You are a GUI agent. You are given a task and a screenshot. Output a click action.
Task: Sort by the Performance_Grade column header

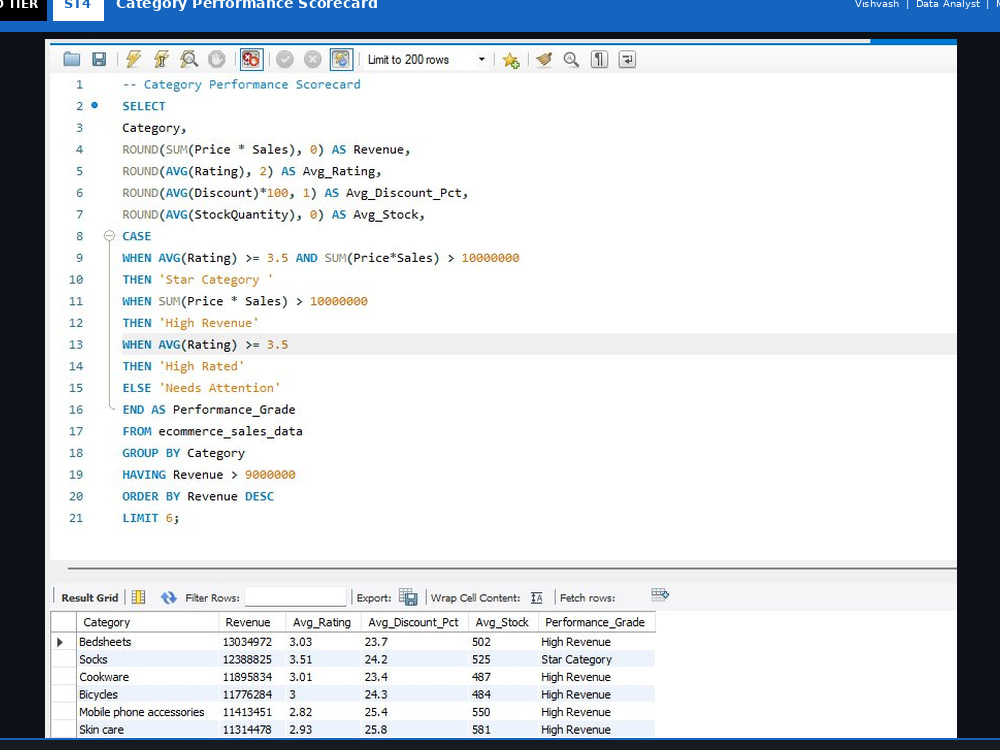596,622
